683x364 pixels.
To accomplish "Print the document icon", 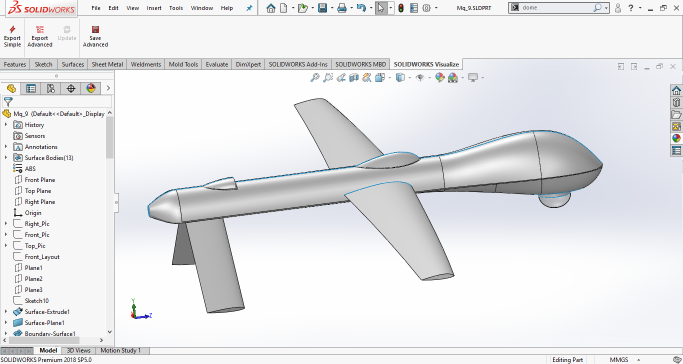I will coord(342,8).
